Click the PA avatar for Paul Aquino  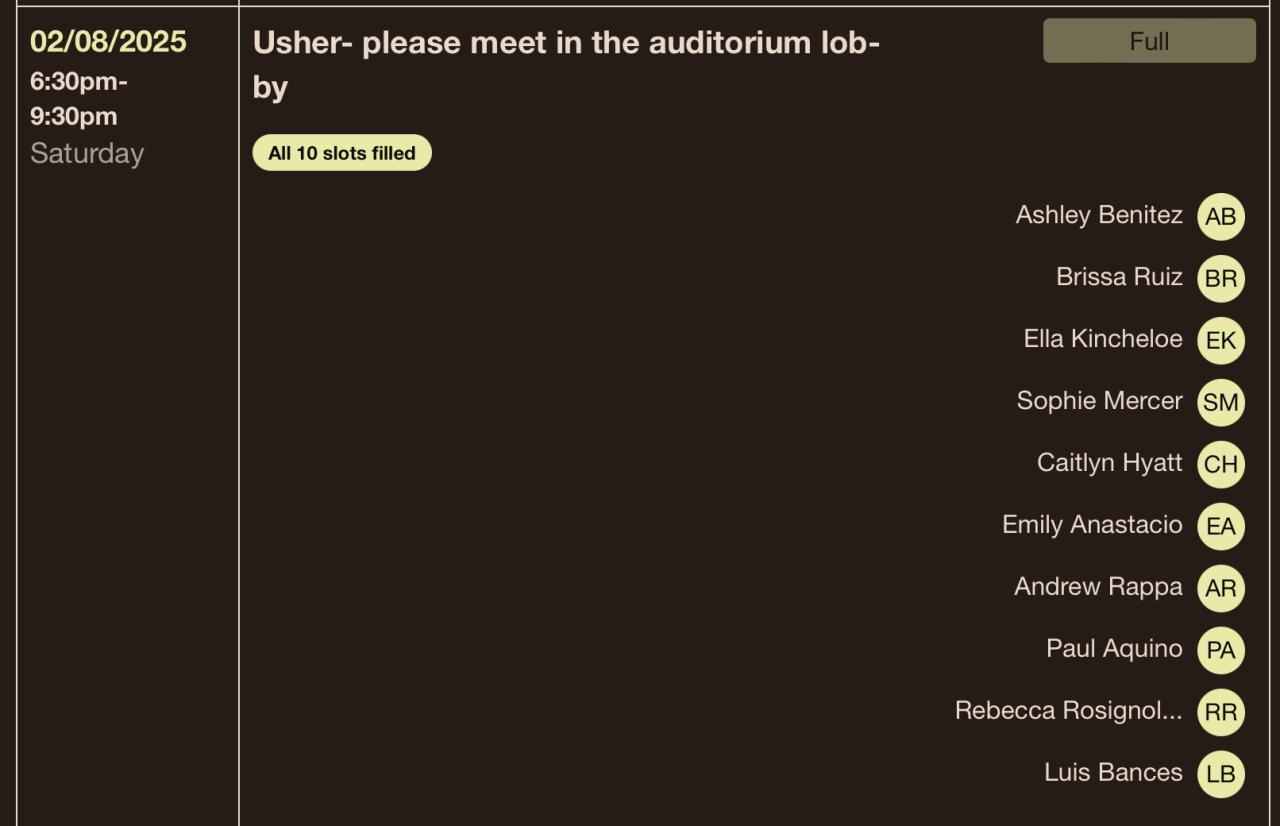coord(1220,651)
